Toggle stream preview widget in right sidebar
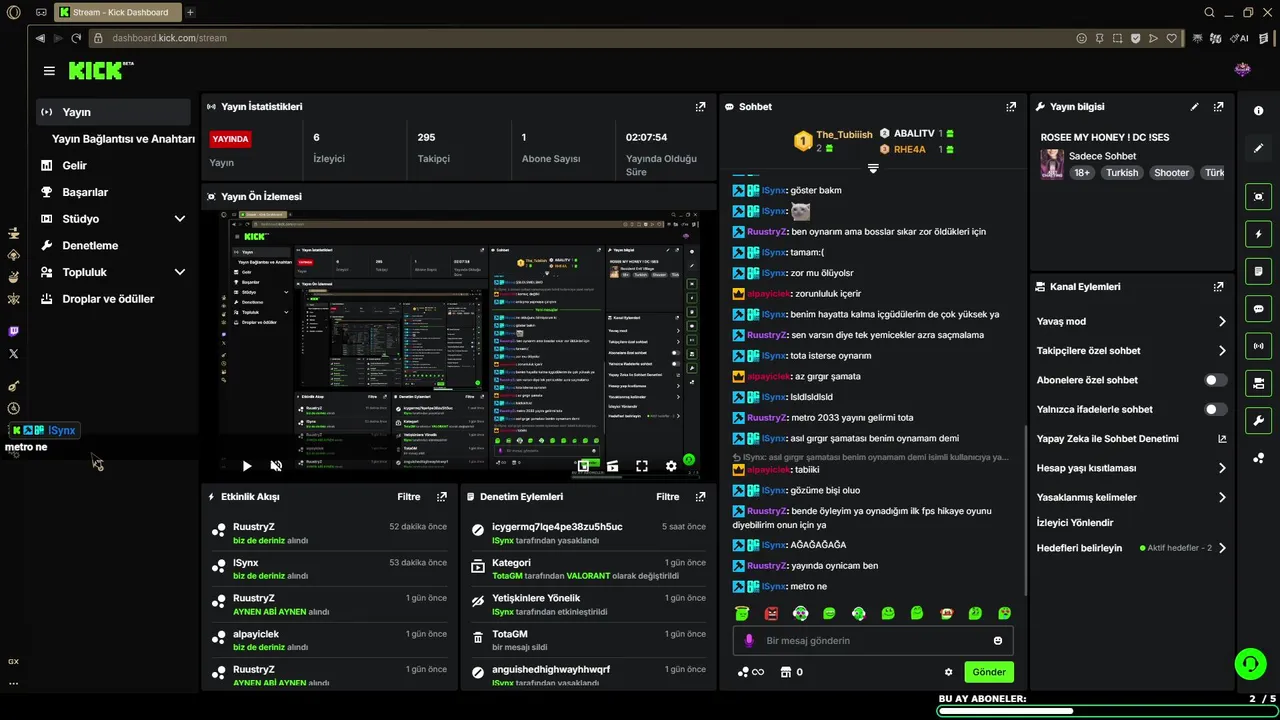 (1258, 197)
